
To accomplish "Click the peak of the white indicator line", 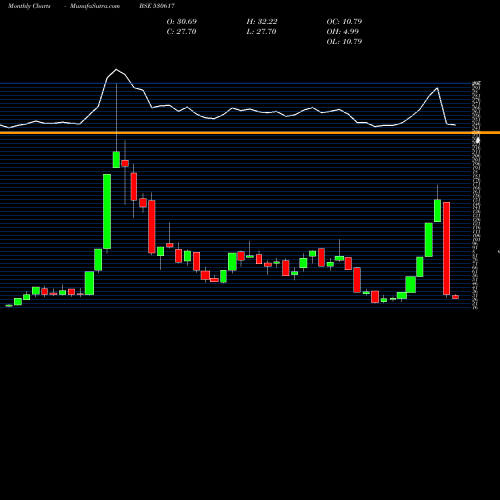I will (116, 69).
